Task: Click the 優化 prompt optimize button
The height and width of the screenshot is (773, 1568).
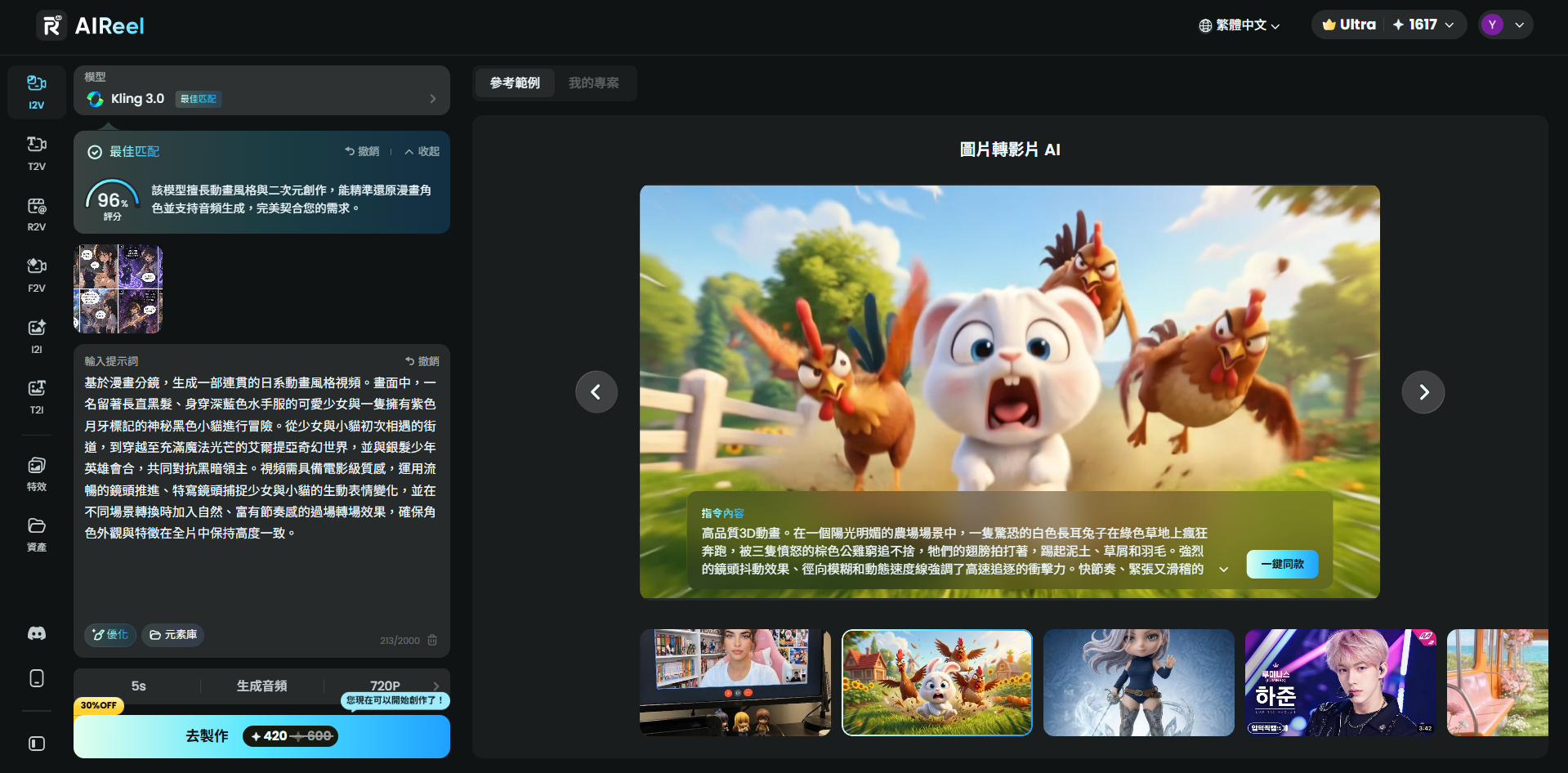Action: 110,635
